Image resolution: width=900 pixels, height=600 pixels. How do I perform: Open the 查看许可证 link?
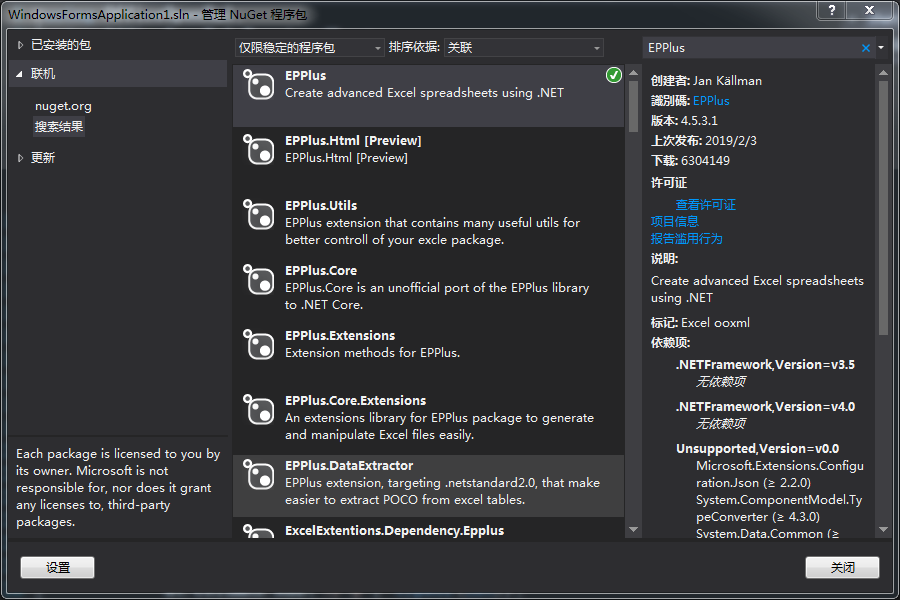(x=705, y=204)
